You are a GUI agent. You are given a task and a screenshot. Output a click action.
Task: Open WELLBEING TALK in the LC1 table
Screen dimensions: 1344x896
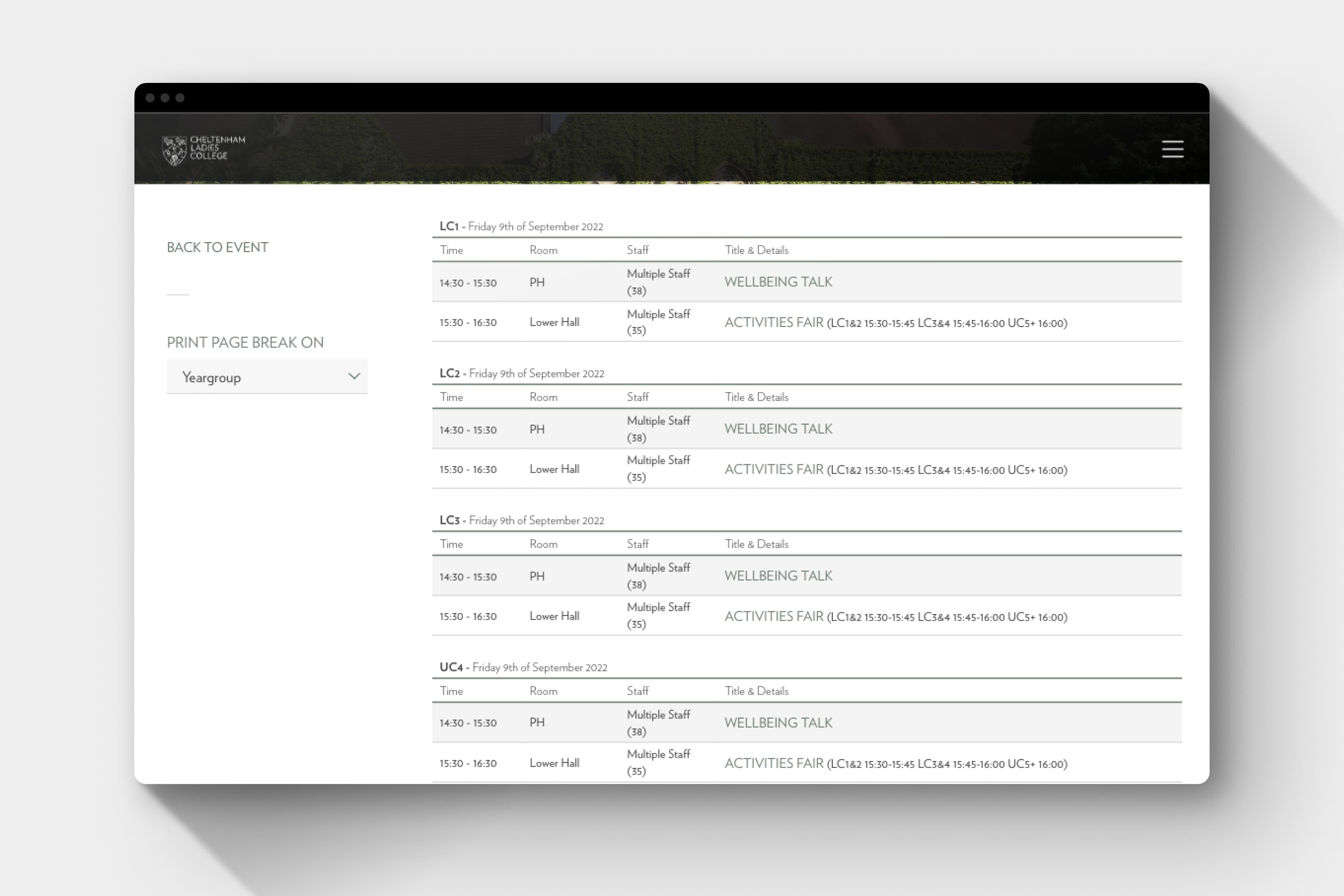[778, 282]
